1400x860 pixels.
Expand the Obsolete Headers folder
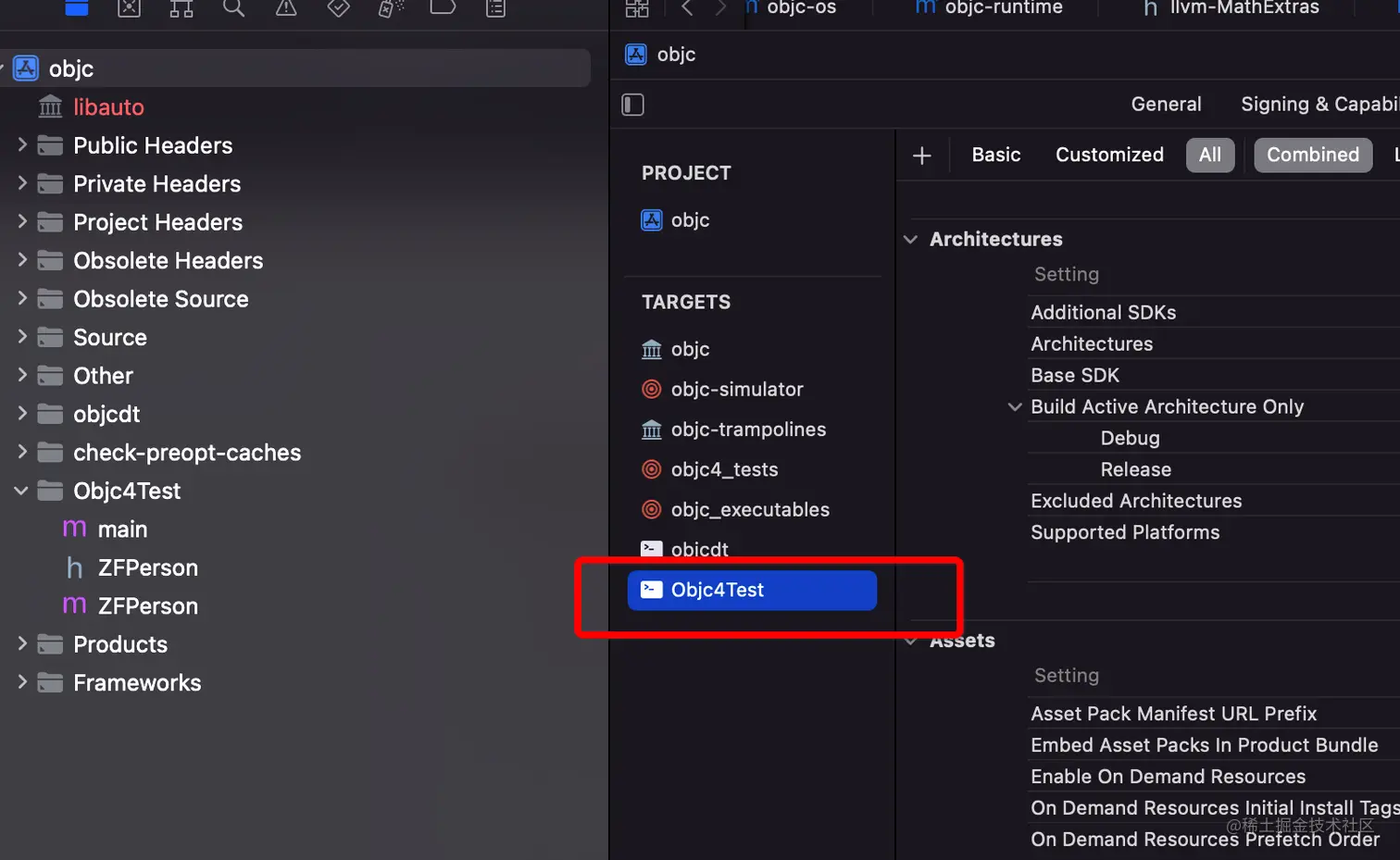coord(22,260)
